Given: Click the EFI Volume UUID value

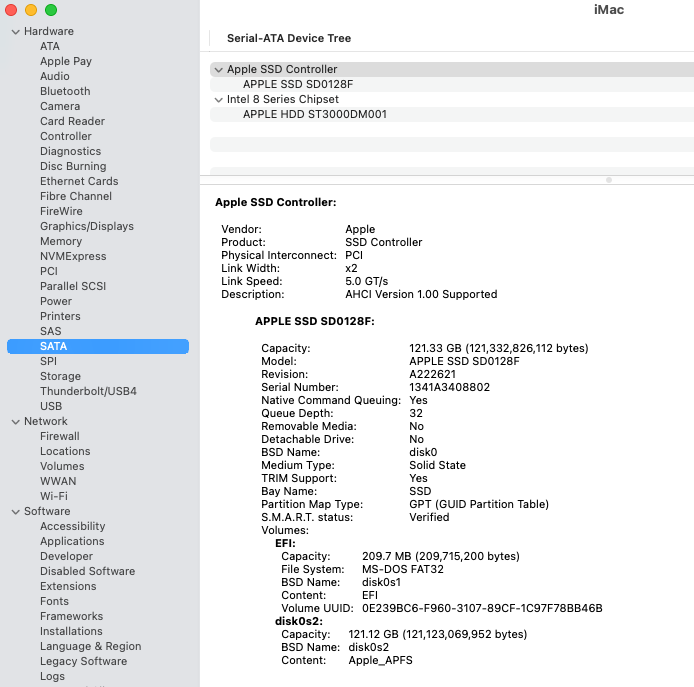Looking at the screenshot, I should coord(482,608).
